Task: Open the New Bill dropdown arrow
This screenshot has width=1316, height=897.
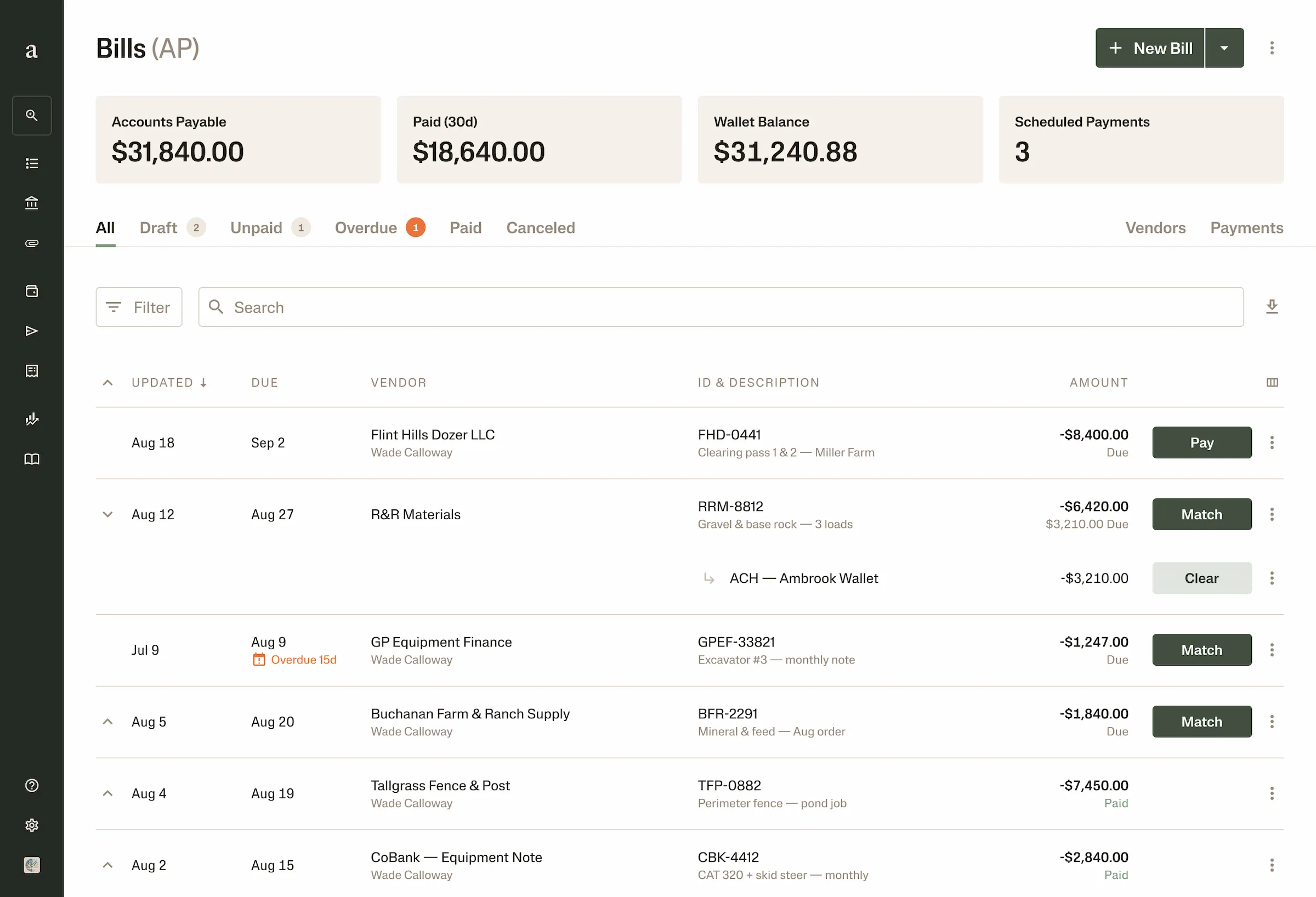Action: point(1224,48)
